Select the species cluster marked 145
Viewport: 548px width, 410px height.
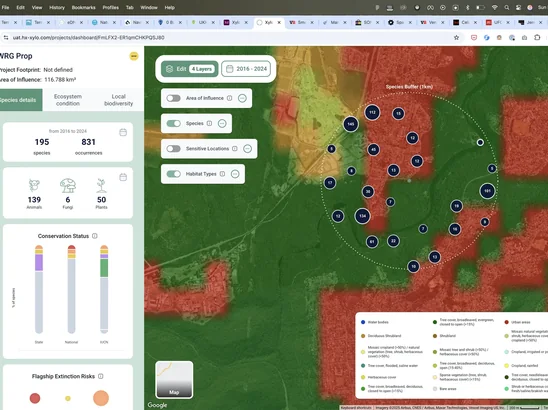(x=351, y=124)
